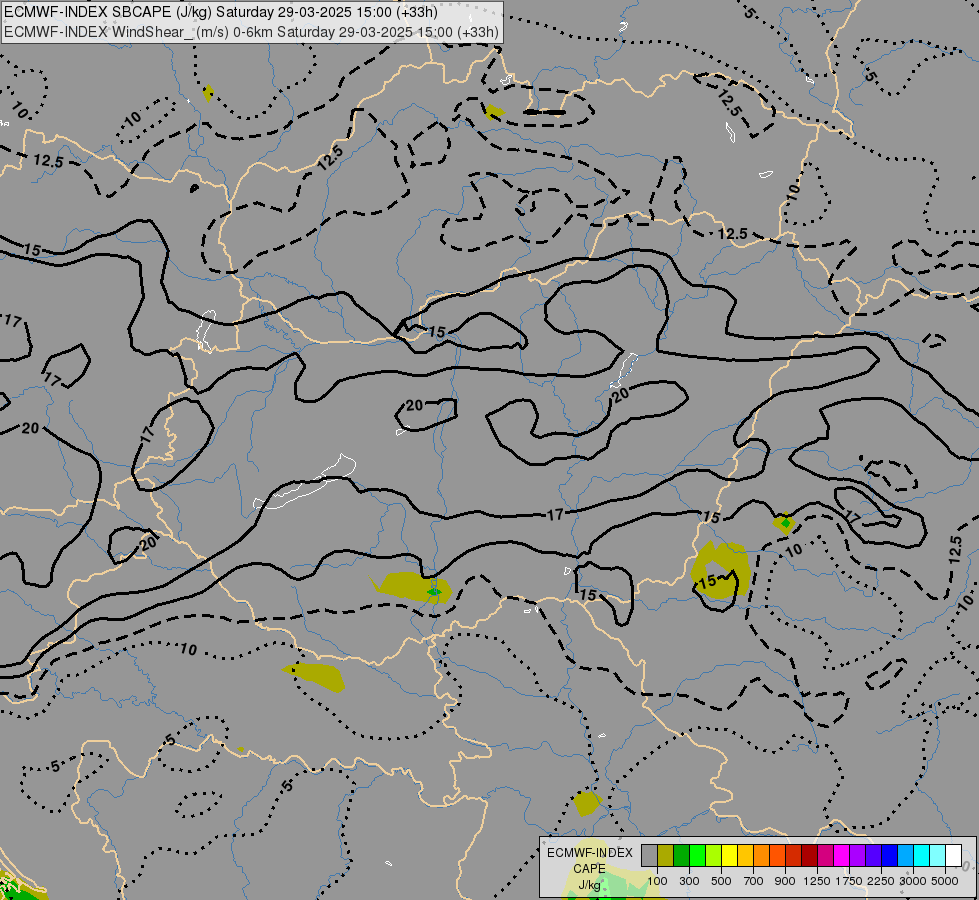The width and height of the screenshot is (979, 900).
Task: Select the olive swatch left of 100
Action: pyautogui.click(x=666, y=856)
